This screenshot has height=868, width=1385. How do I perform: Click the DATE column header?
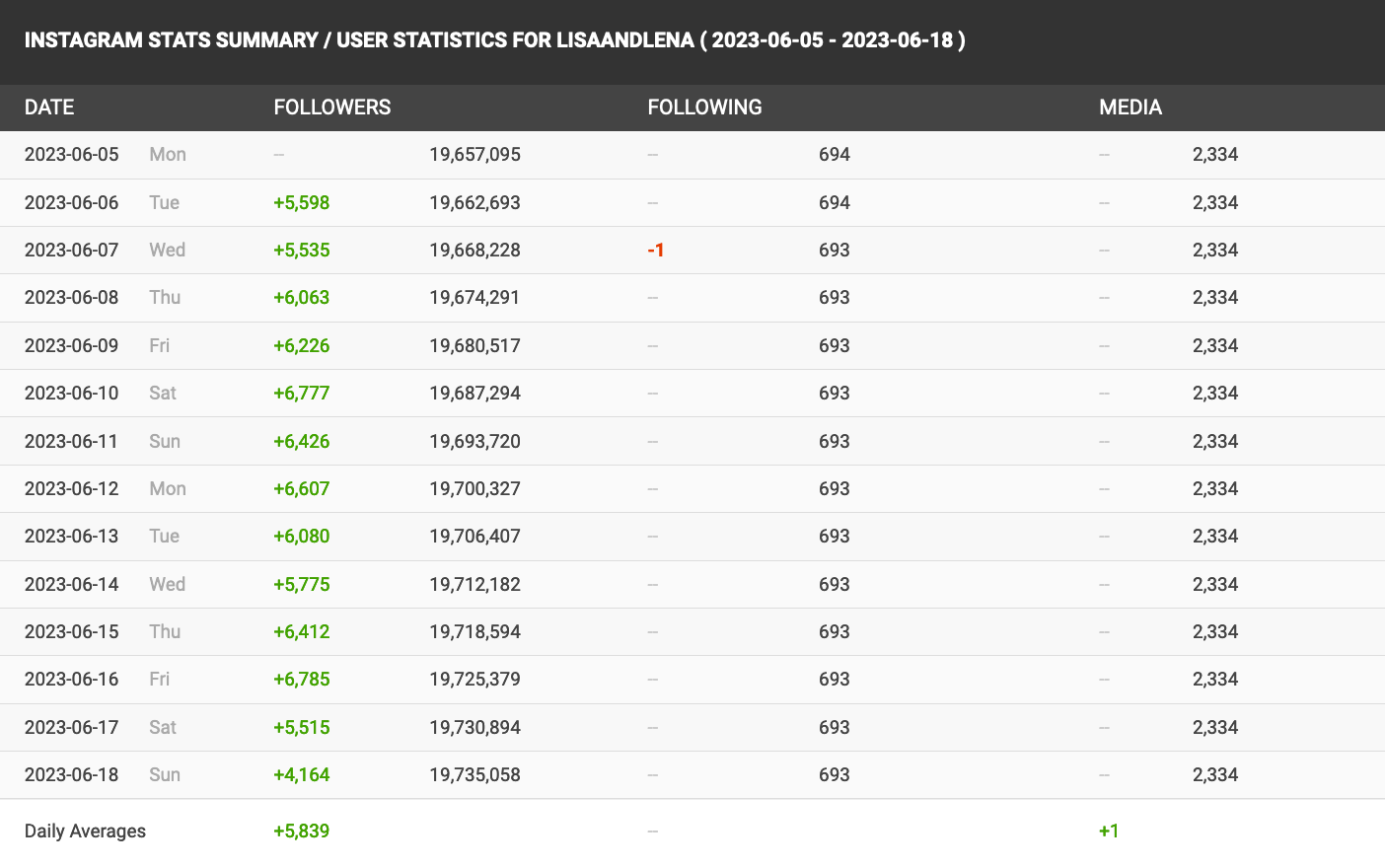coord(49,108)
